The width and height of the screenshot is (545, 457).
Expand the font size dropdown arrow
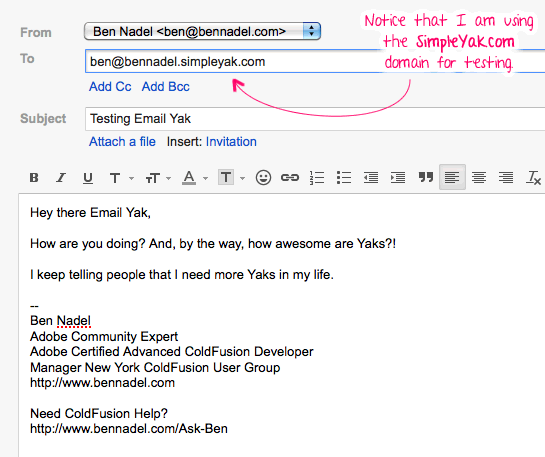click(x=169, y=178)
